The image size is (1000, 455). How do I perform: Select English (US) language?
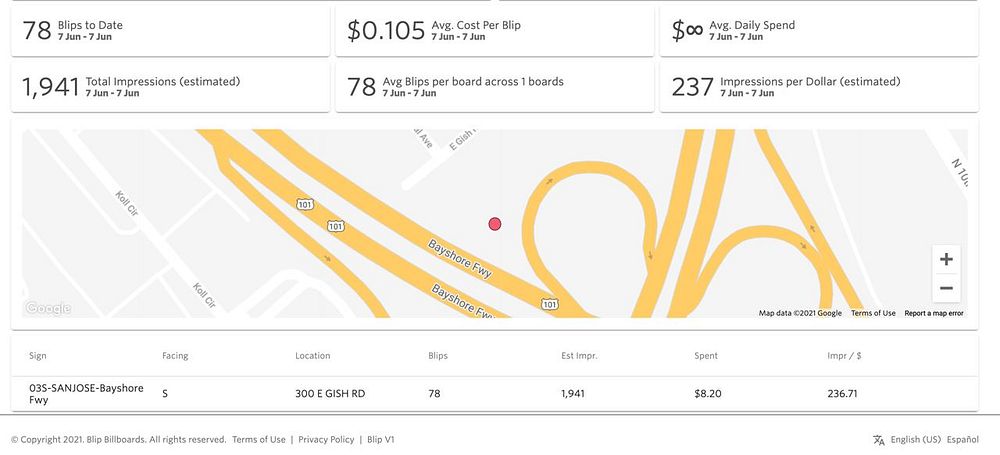pos(915,439)
